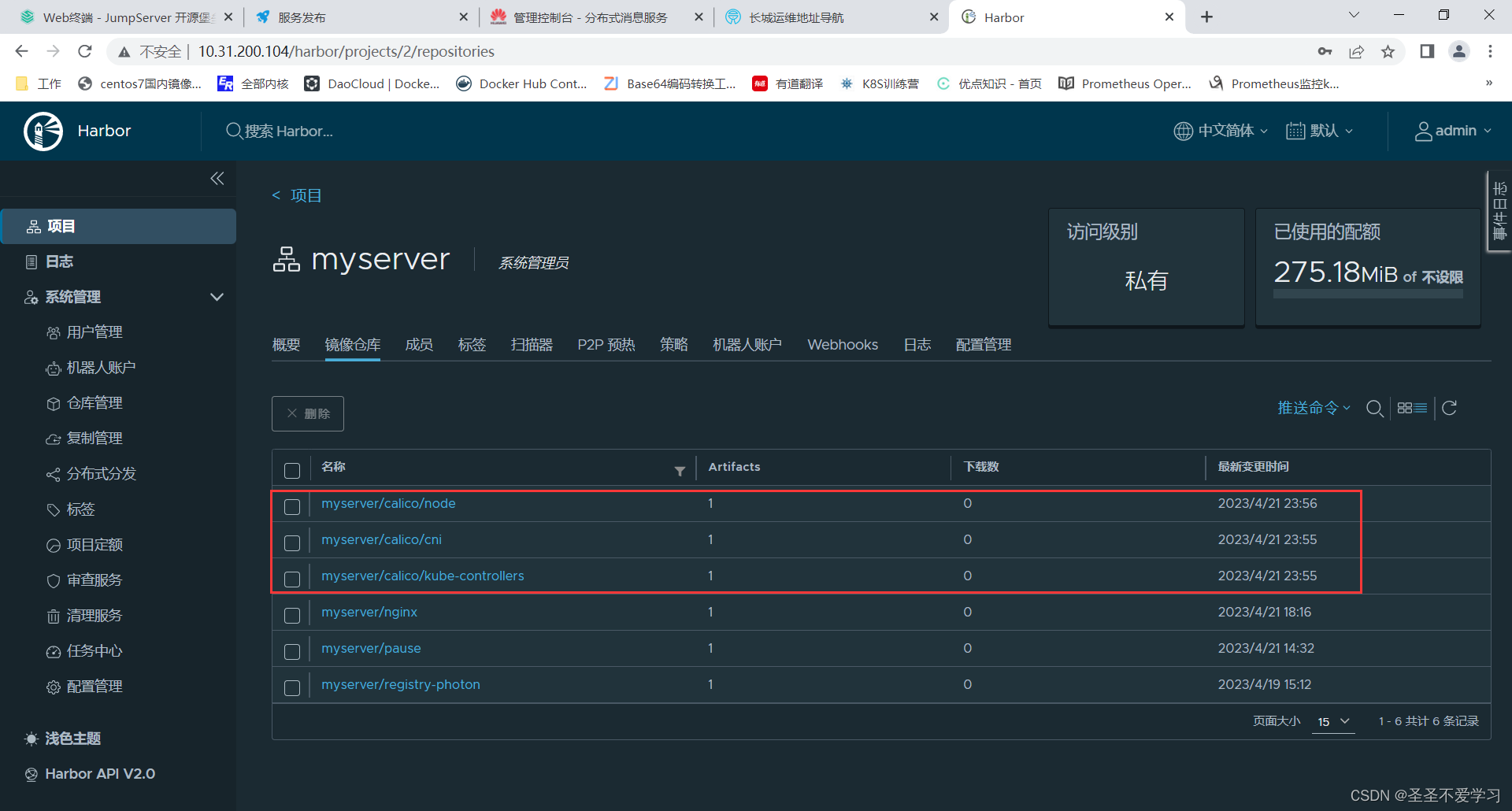The width and height of the screenshot is (1512, 811).
Task: Open browser side panel icon
Action: (1427, 51)
